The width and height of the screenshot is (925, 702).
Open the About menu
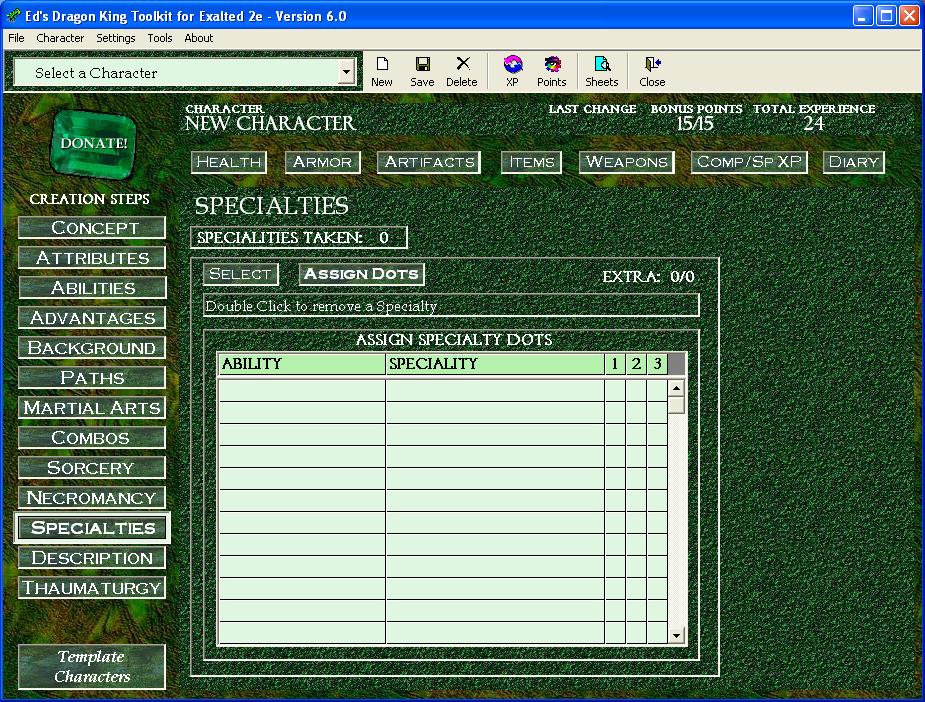[x=199, y=38]
